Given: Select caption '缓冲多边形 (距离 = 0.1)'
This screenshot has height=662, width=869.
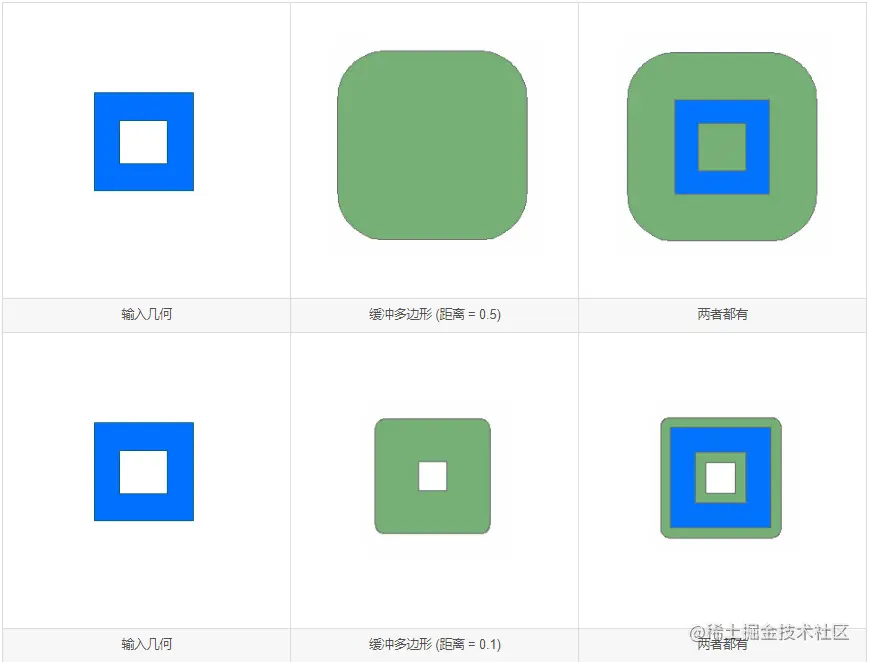Looking at the screenshot, I should point(435,644).
